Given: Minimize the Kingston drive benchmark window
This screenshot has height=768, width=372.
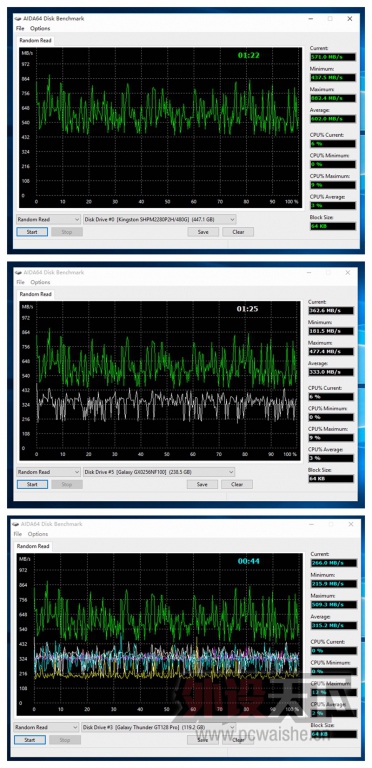Looking at the screenshot, I should click(x=311, y=19).
